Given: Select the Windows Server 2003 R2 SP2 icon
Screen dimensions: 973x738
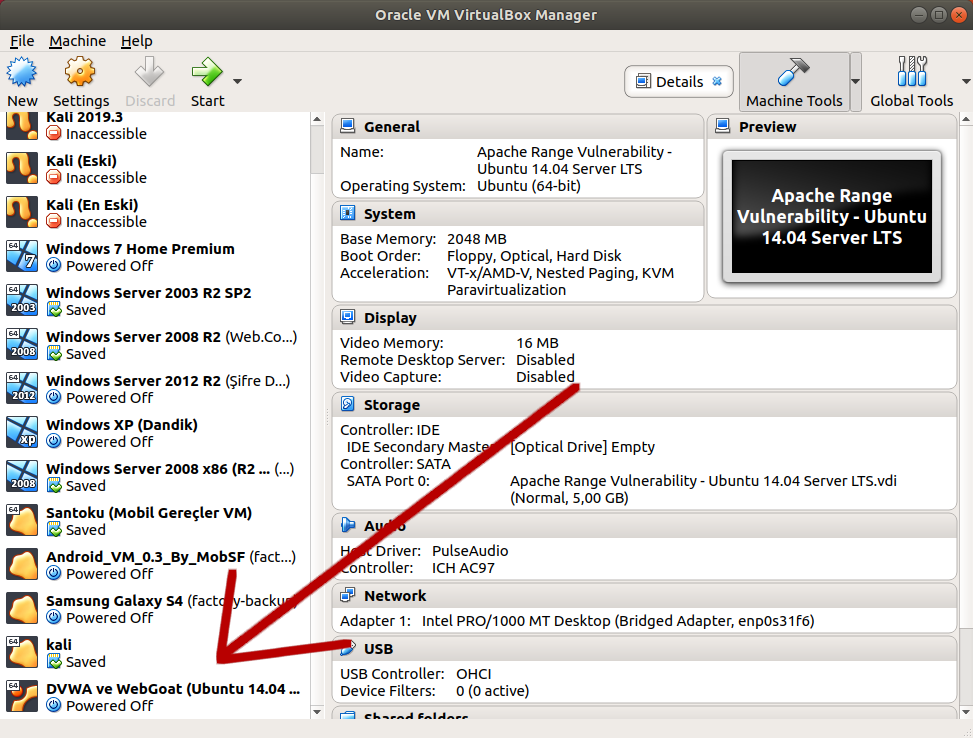Looking at the screenshot, I should point(22,301).
